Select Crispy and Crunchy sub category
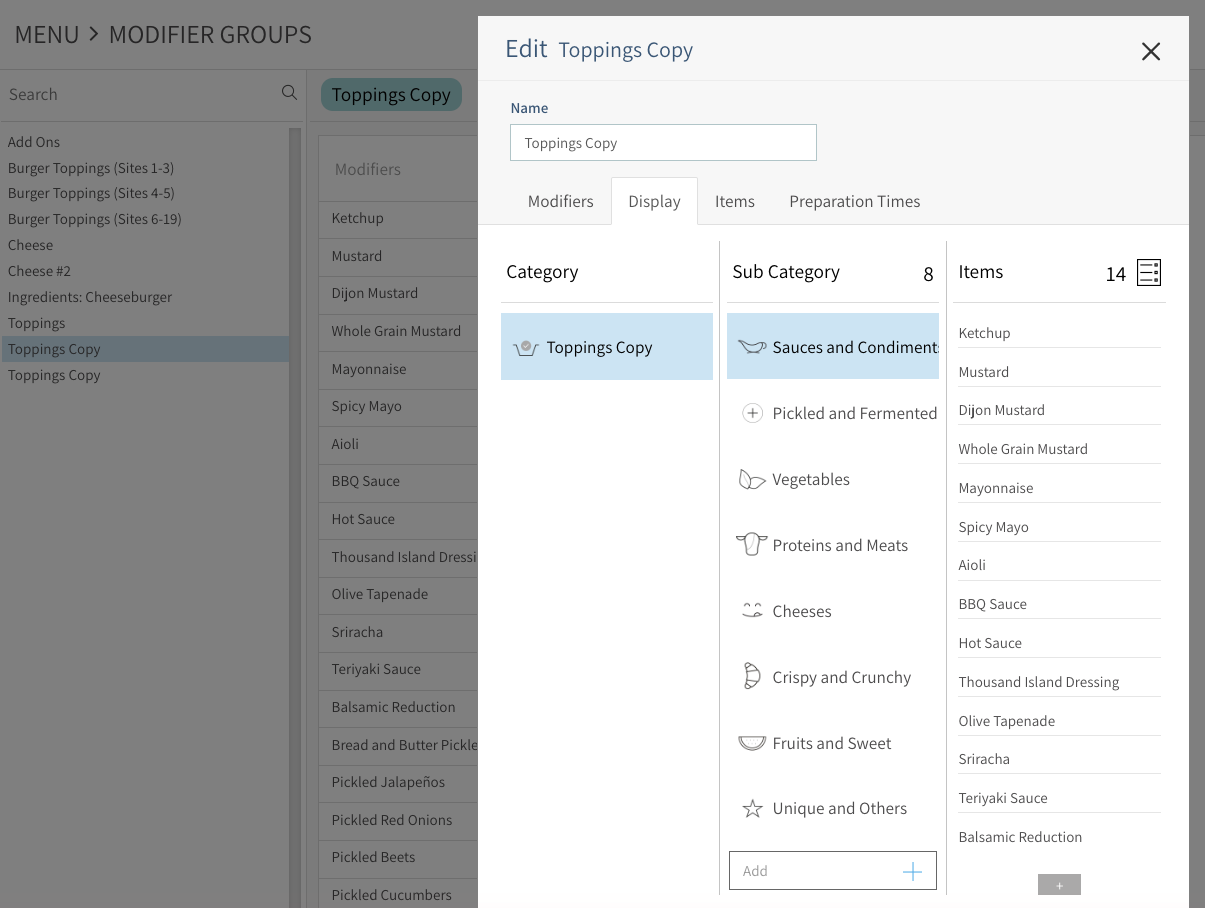 coord(833,677)
